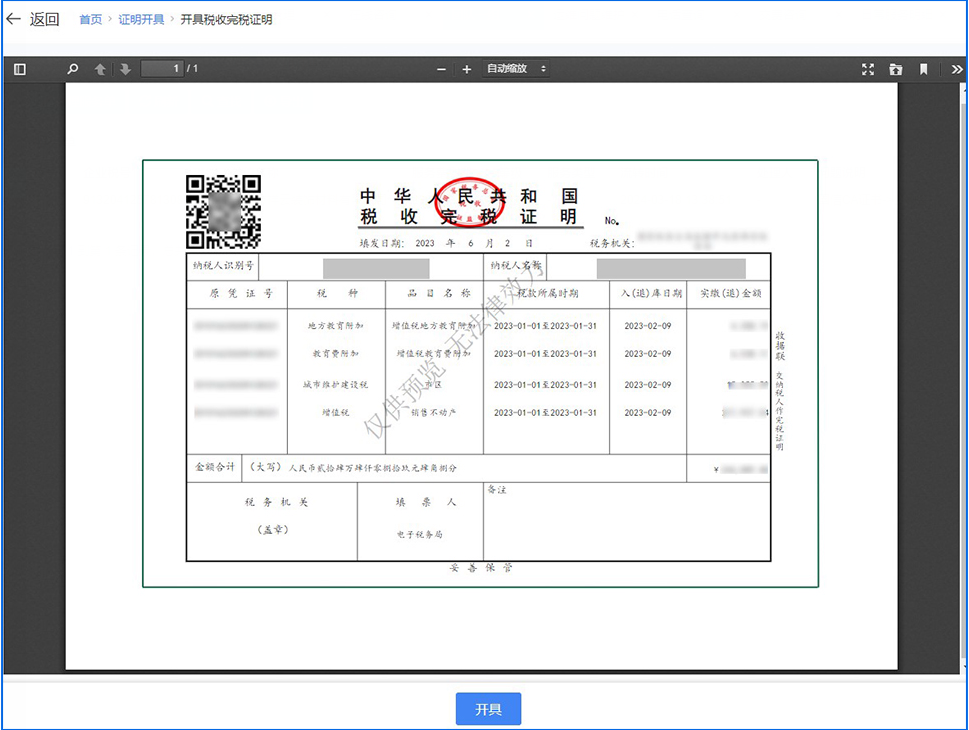Click the back arrow icon
Screen dimensions: 969x730
point(13,19)
